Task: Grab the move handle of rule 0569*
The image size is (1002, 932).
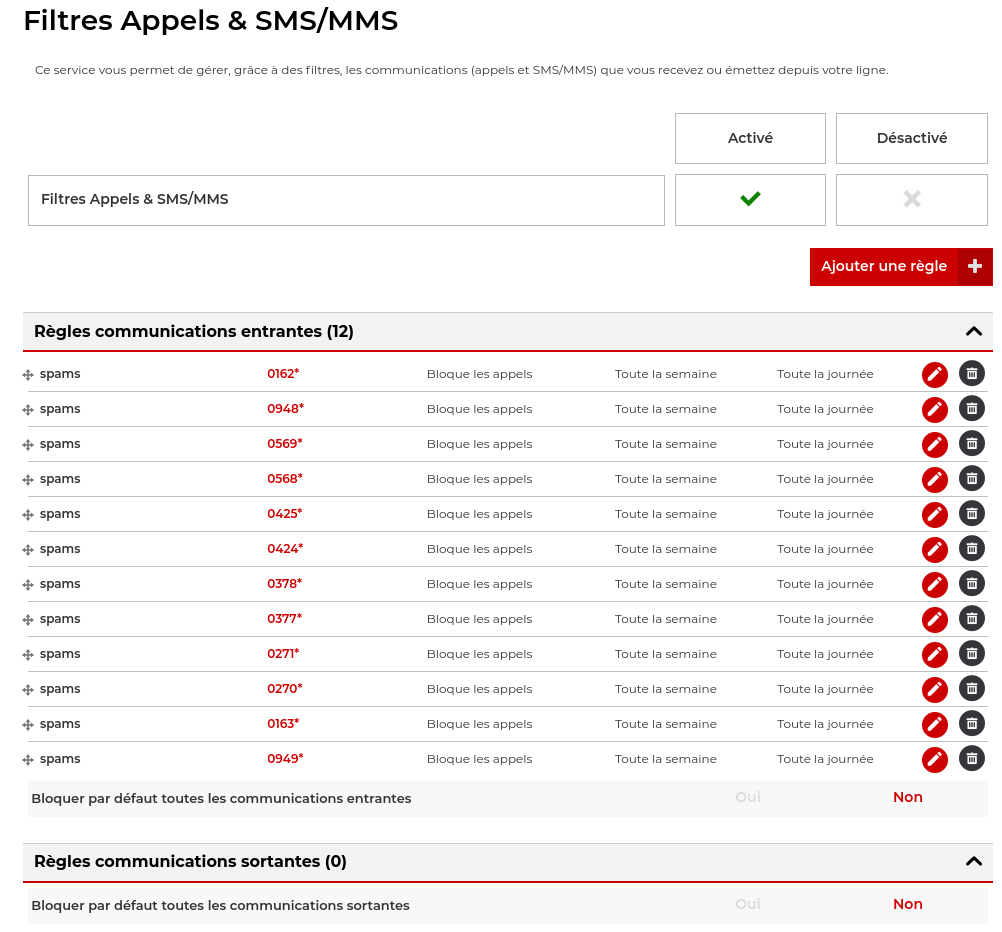Action: coord(27,446)
